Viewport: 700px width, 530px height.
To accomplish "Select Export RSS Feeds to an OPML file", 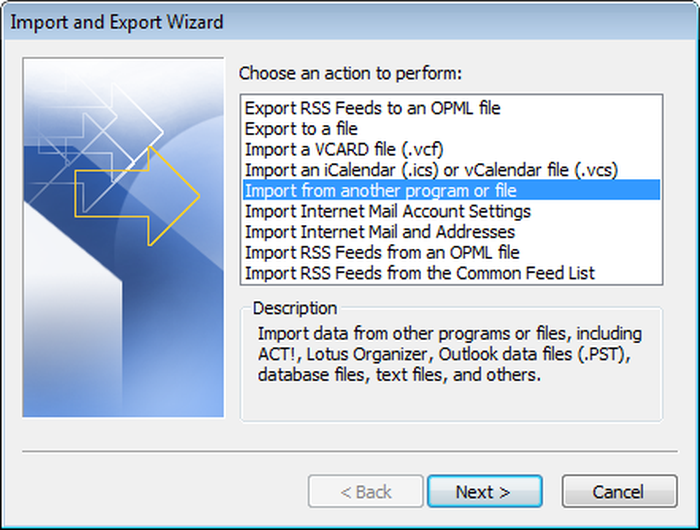I will [x=451, y=108].
